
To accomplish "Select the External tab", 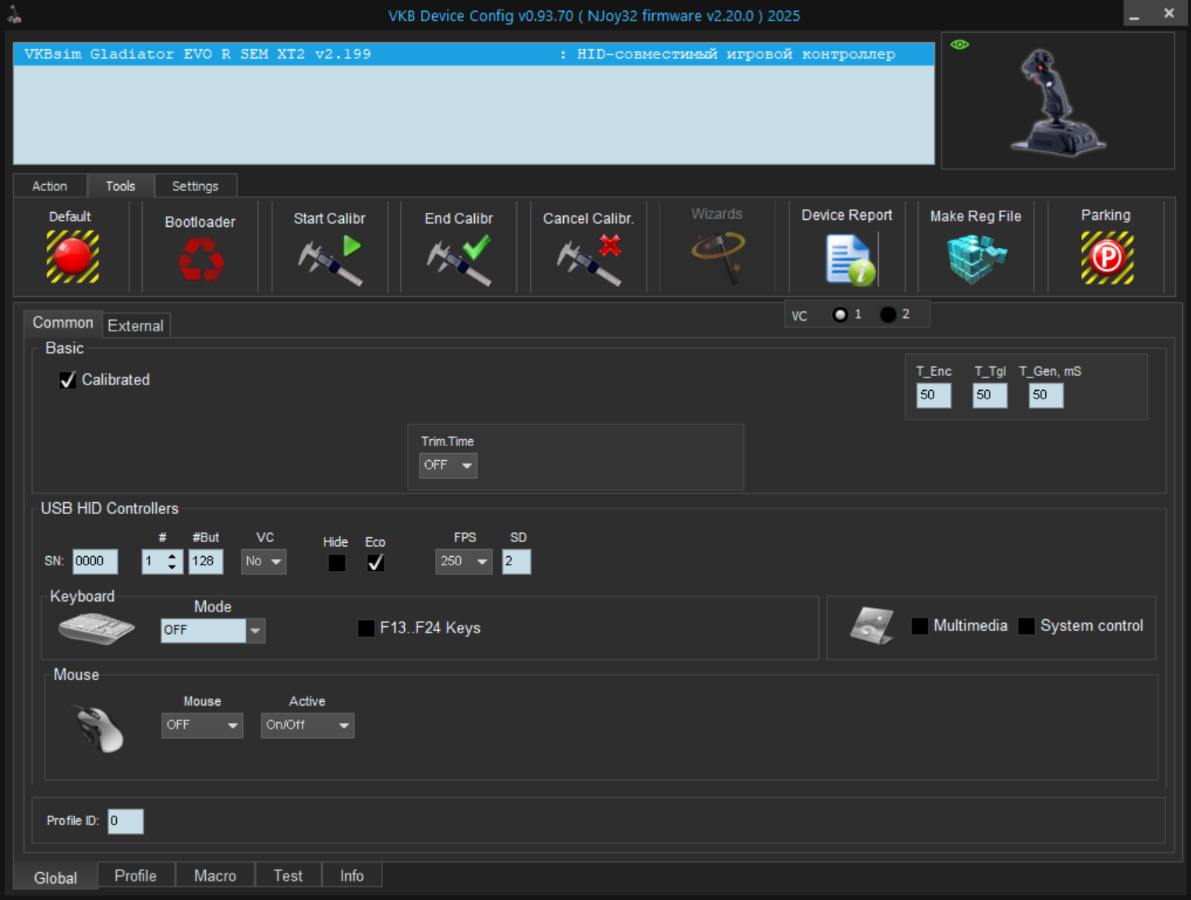I will pyautogui.click(x=136, y=326).
